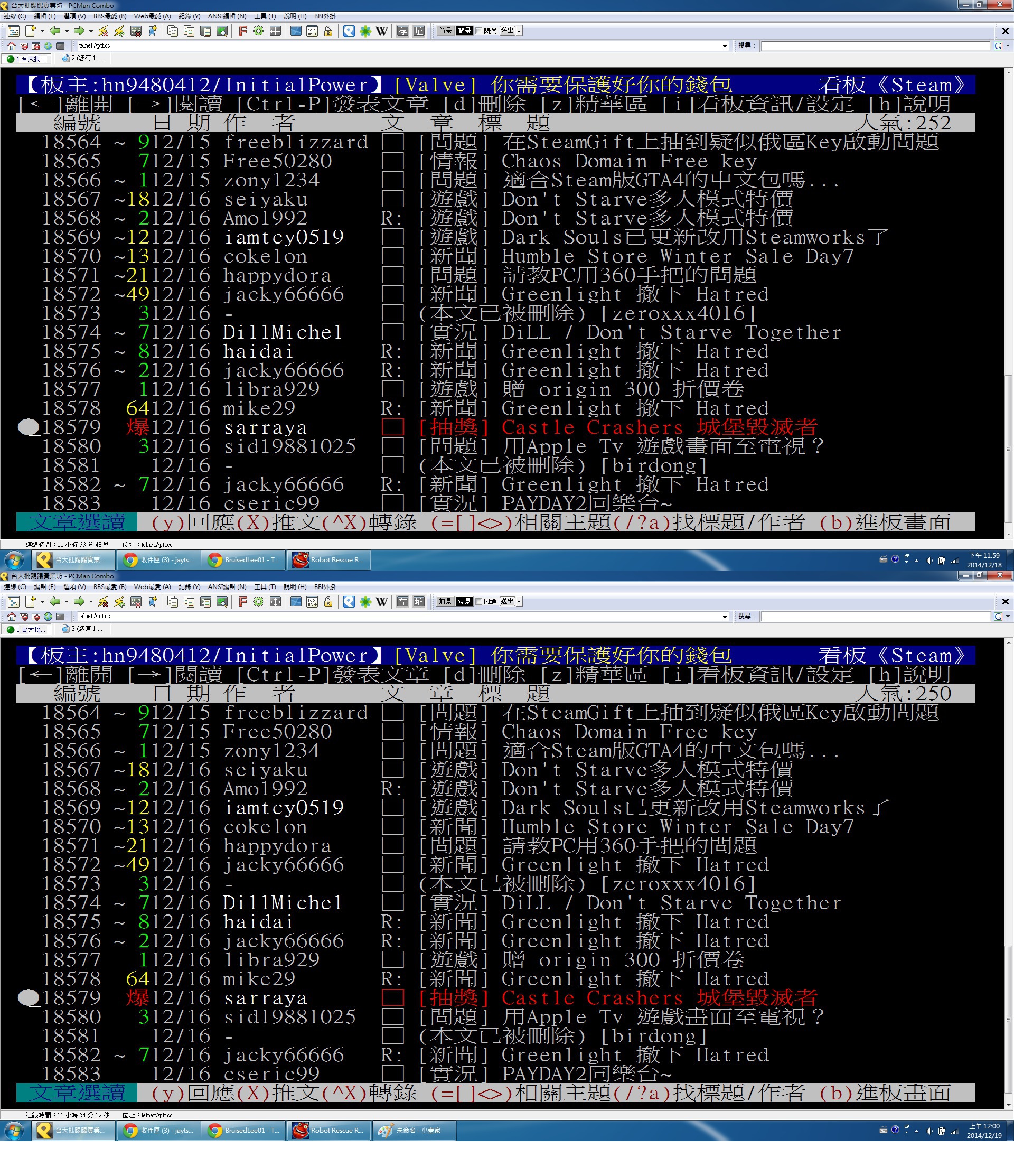Click disconnect lightning icon with red X, upper window
Screen dimensions: 1014x1176
click(x=104, y=31)
